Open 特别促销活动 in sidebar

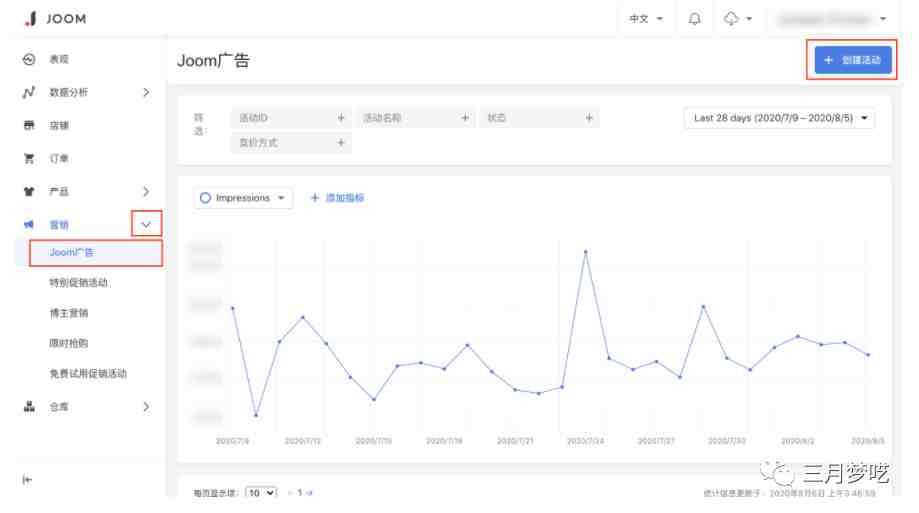pos(79,283)
